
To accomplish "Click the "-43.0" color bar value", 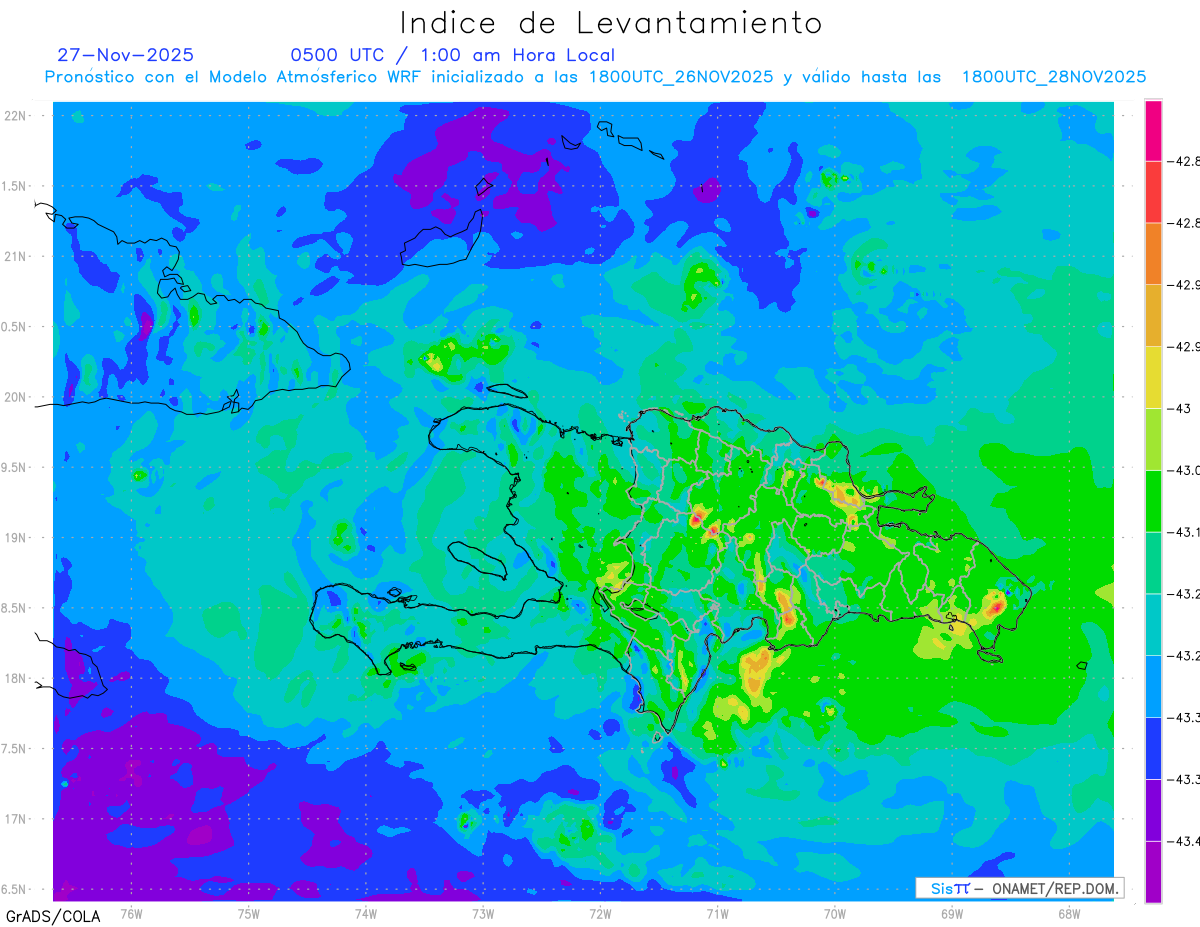I will (x=1186, y=470).
